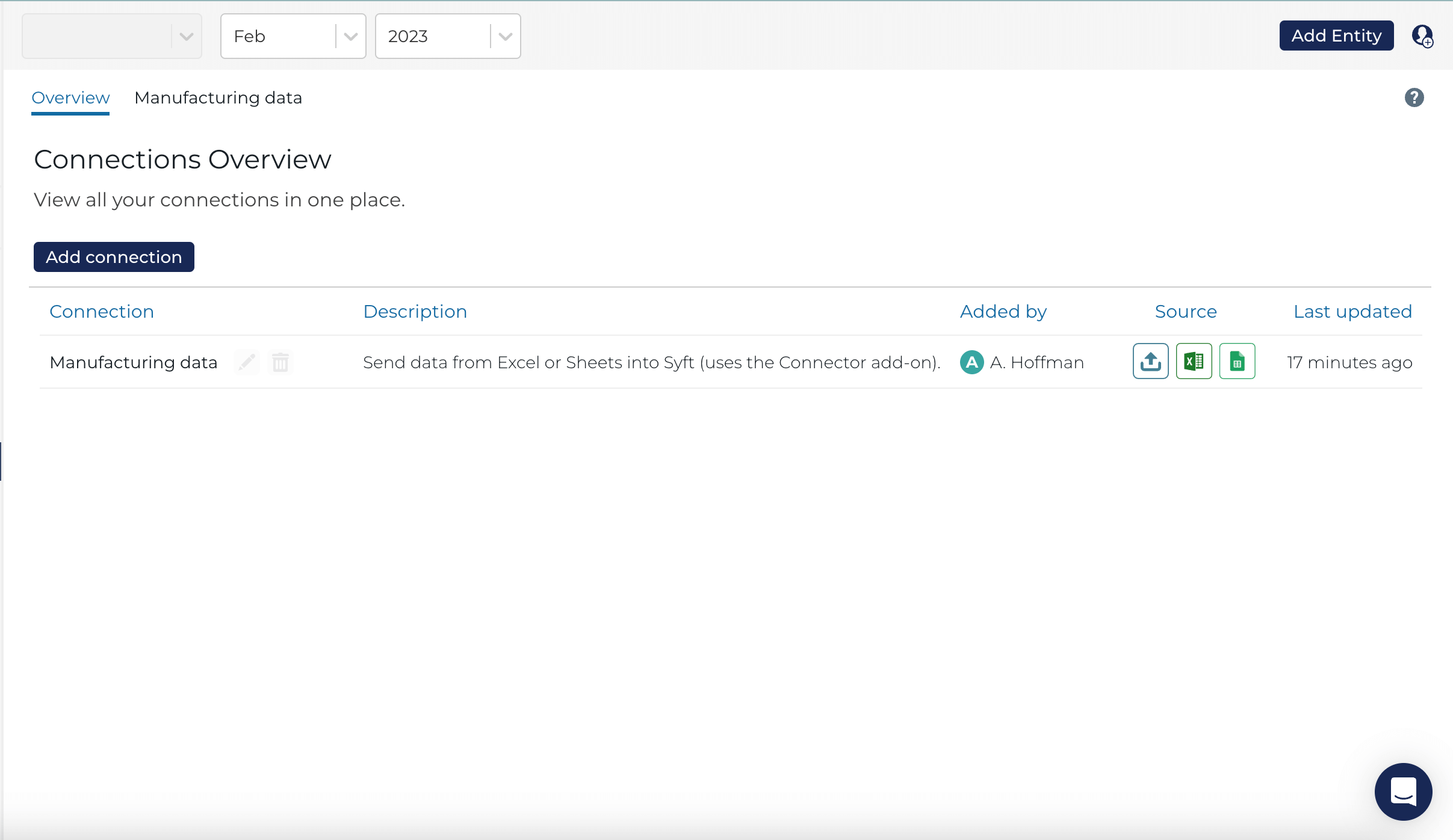The image size is (1453, 840).
Task: Open the chat support bubble
Action: (x=1403, y=792)
